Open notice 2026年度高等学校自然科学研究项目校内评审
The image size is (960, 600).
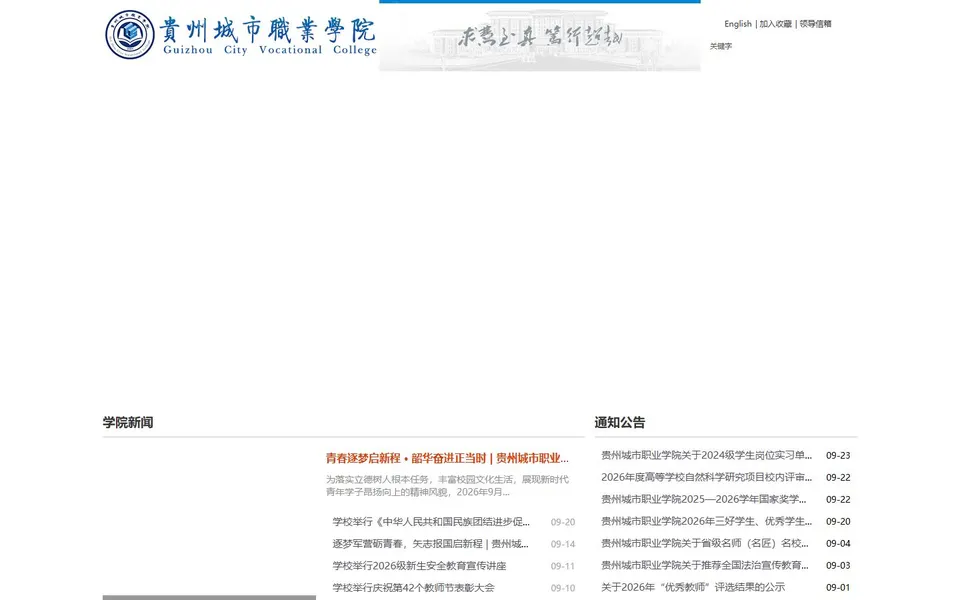pos(707,477)
